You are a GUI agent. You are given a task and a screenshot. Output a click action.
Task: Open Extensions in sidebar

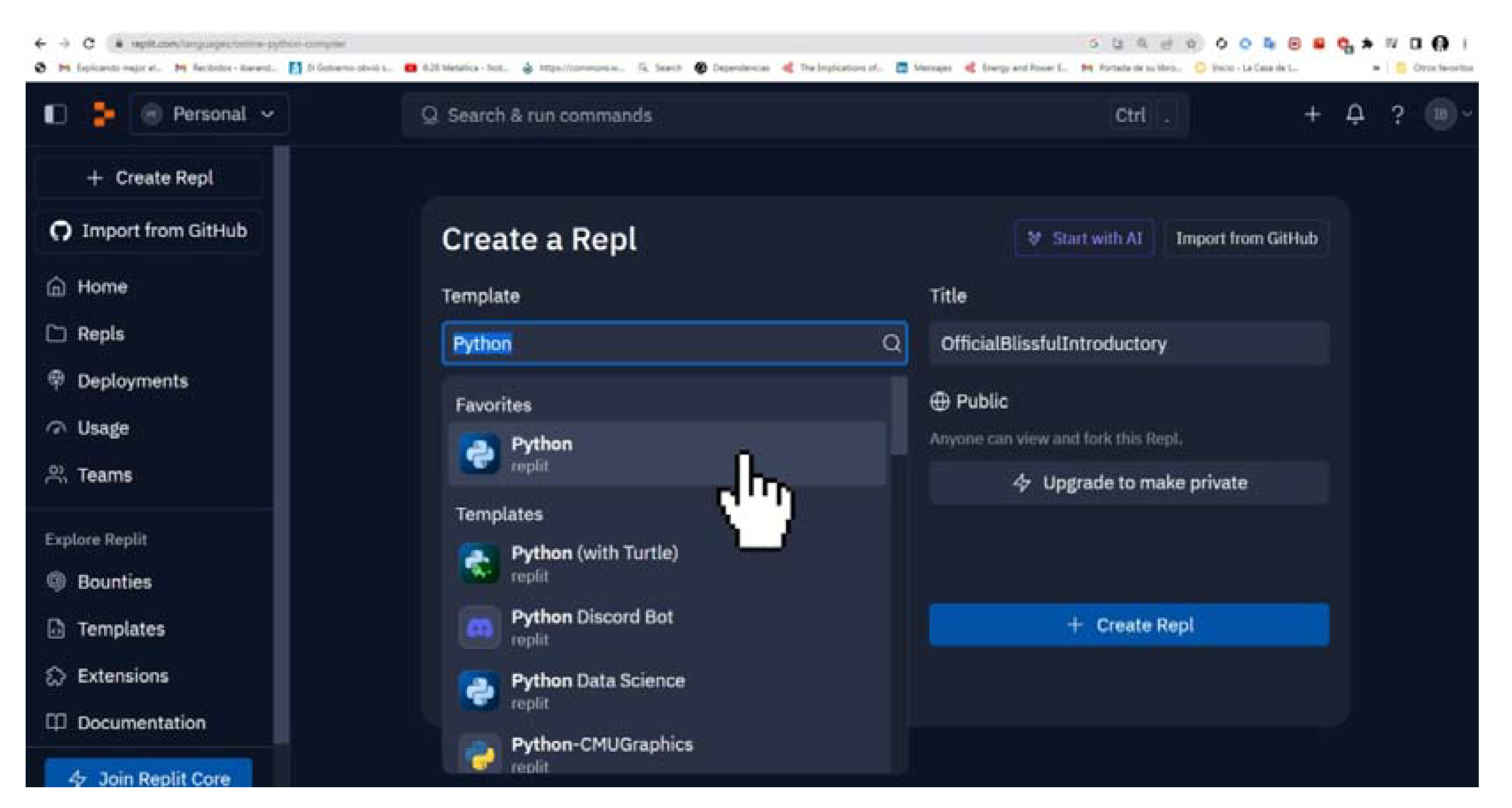123,676
